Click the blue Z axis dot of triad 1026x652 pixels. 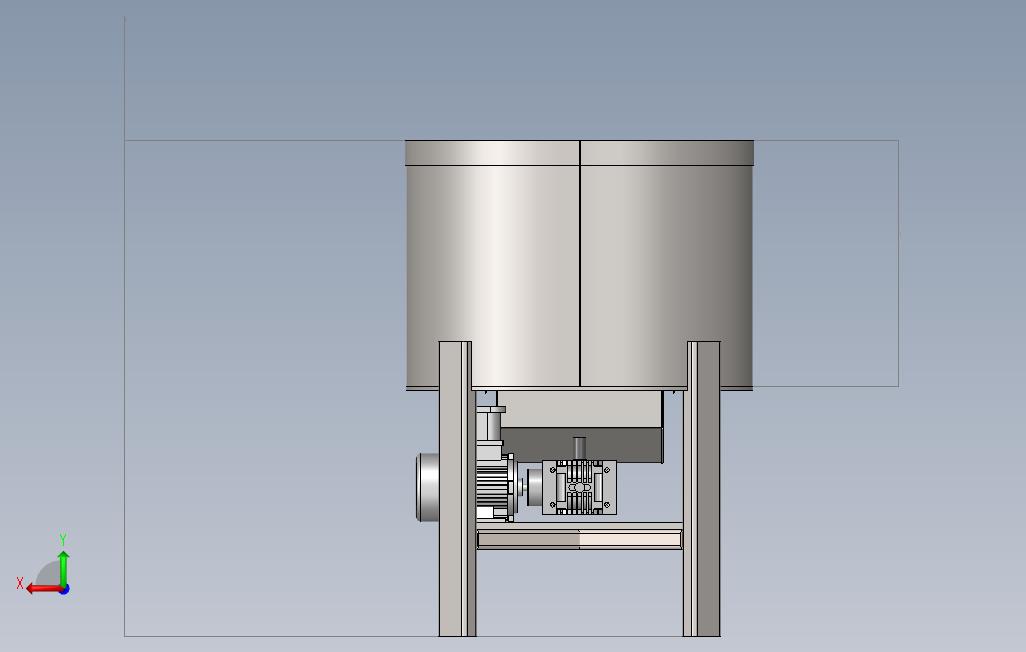point(64,589)
